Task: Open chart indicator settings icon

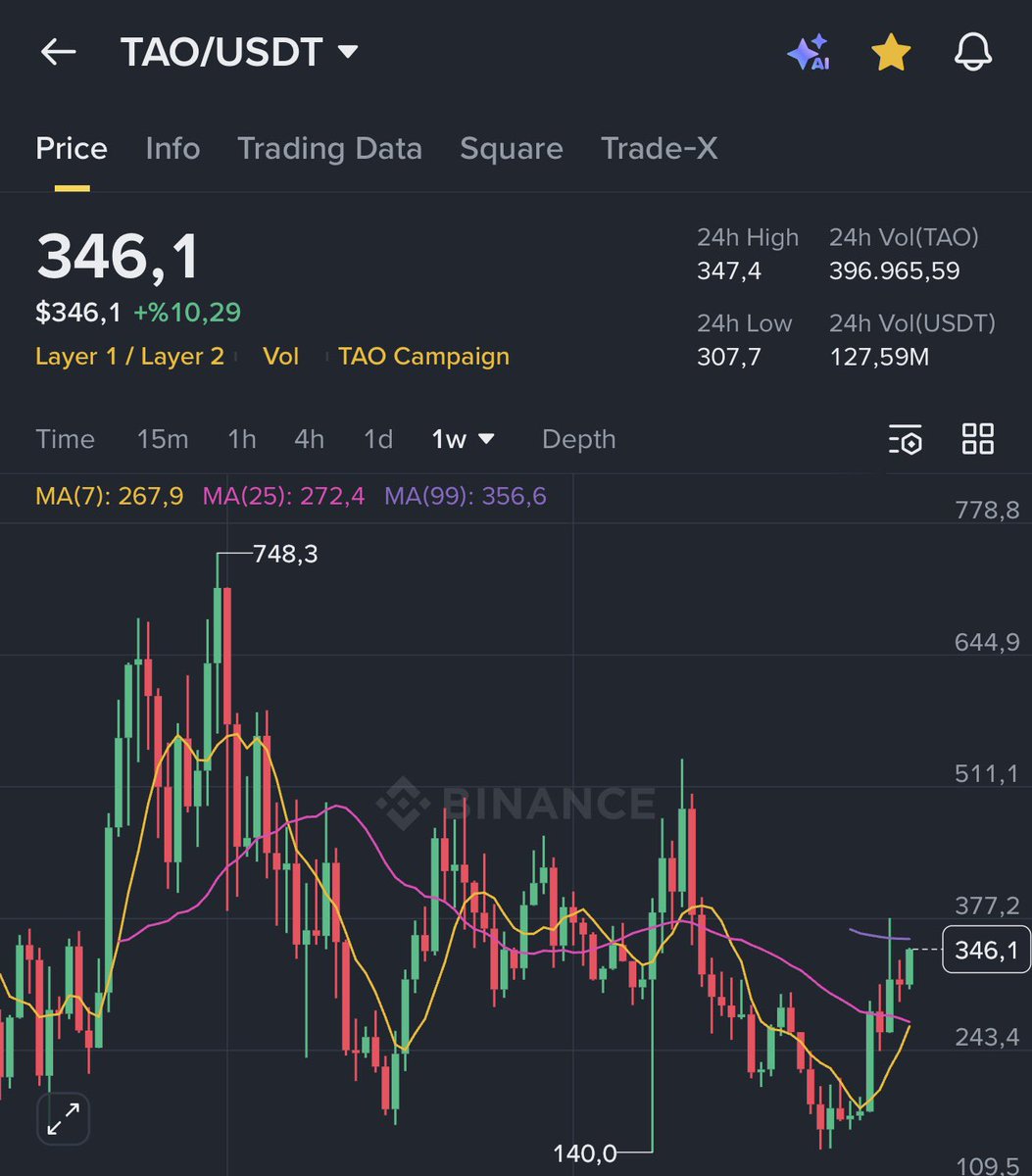Action: click(905, 439)
